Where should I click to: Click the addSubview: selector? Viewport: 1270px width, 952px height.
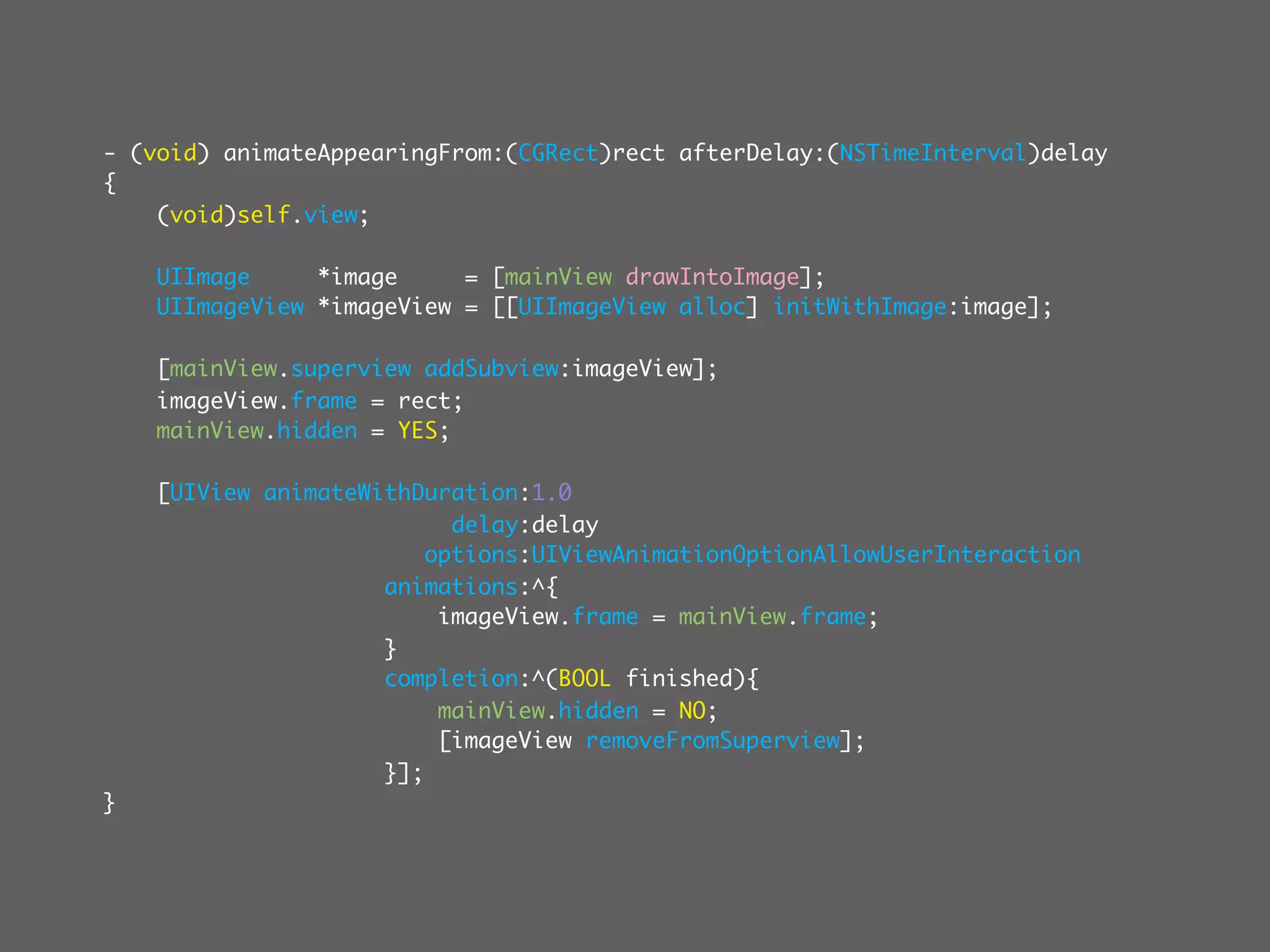(497, 368)
